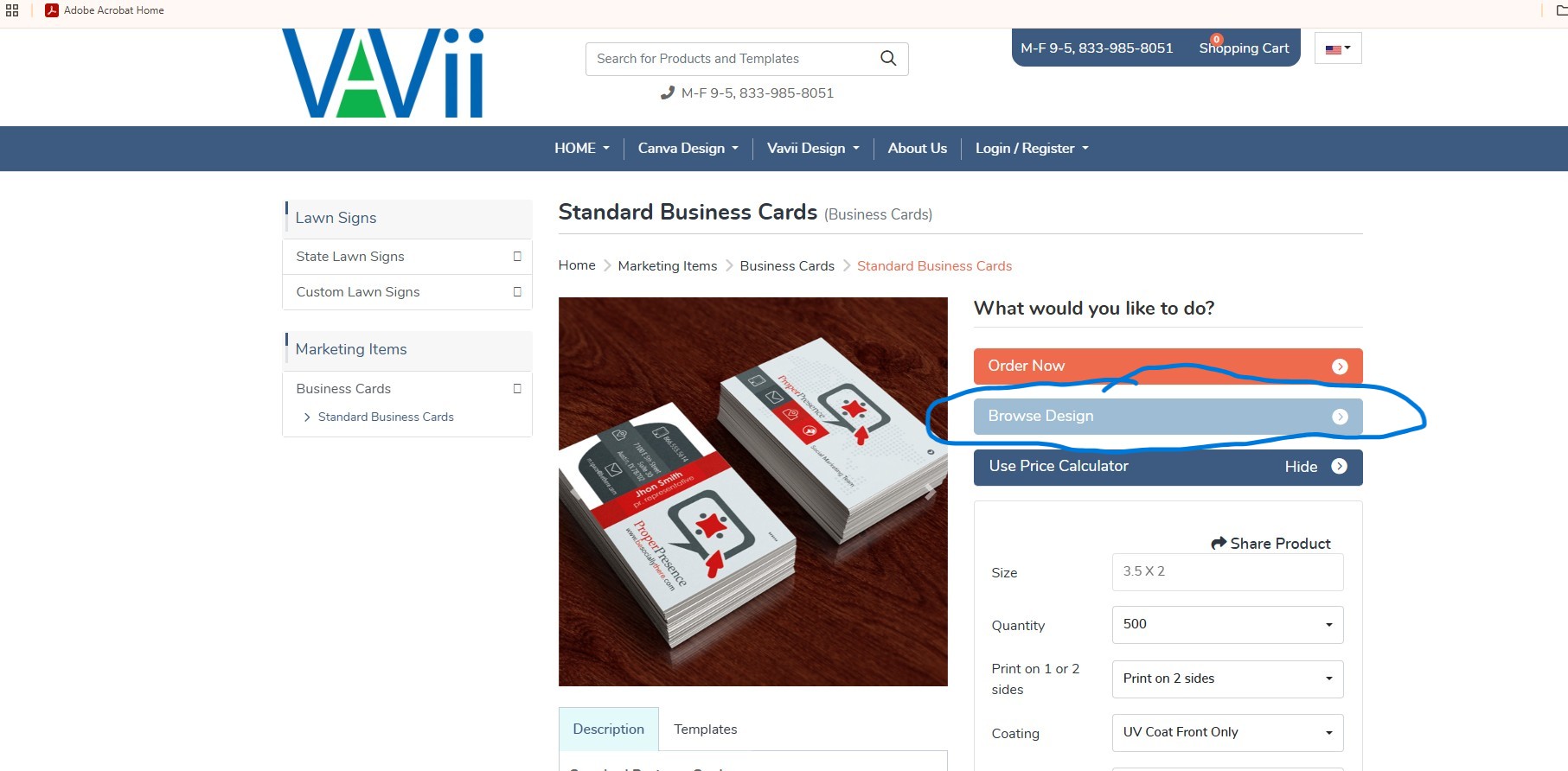Click the Shopping Cart link
Viewport: 1568px width, 771px height.
(1244, 48)
